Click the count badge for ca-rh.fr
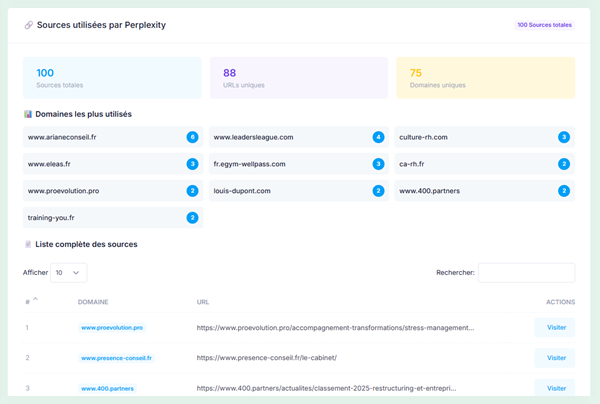The width and height of the screenshot is (600, 404). (x=564, y=164)
